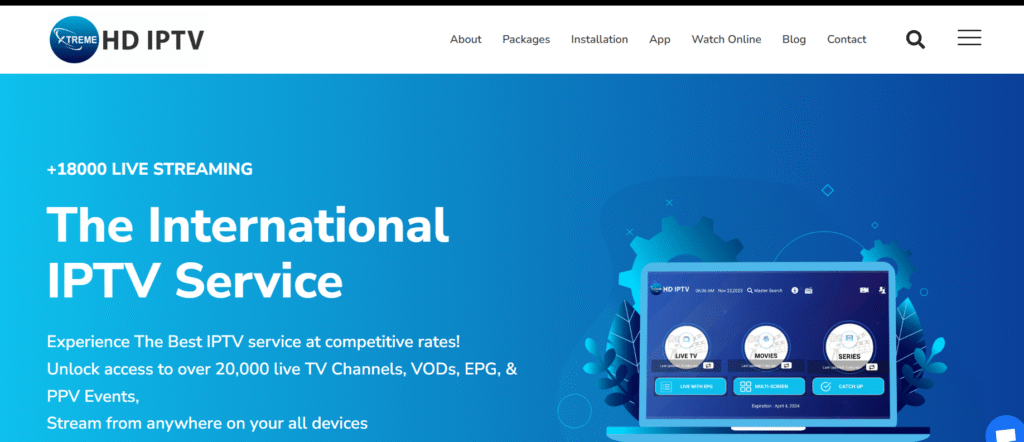
Task: Open the chat widget bubble
Action: pos(1006,430)
